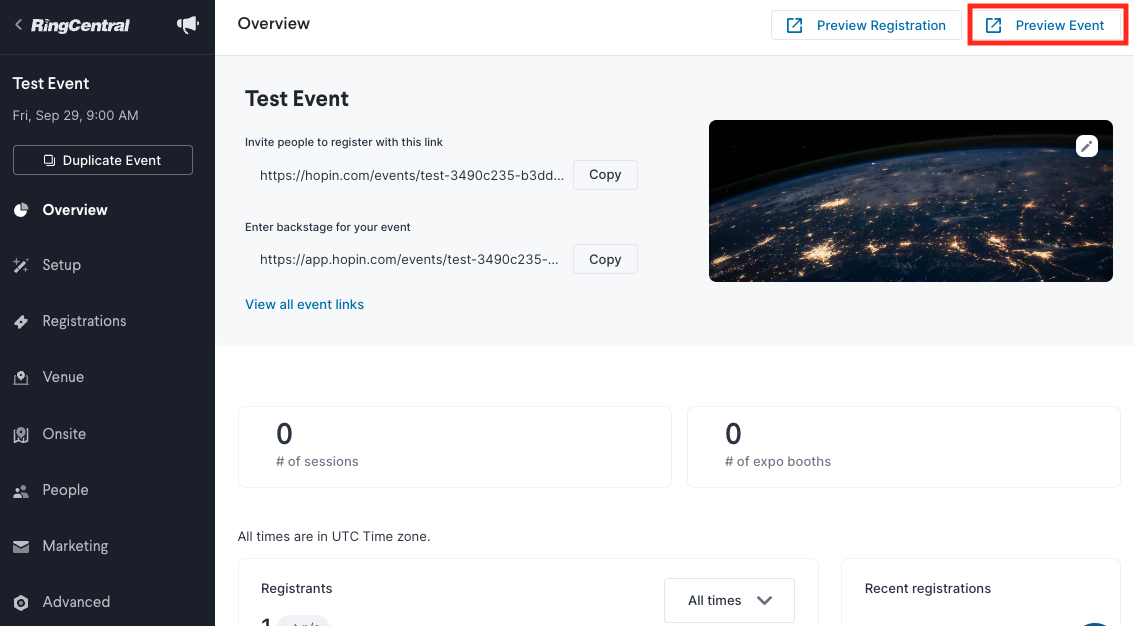Click the number of expo booths card

point(903,447)
